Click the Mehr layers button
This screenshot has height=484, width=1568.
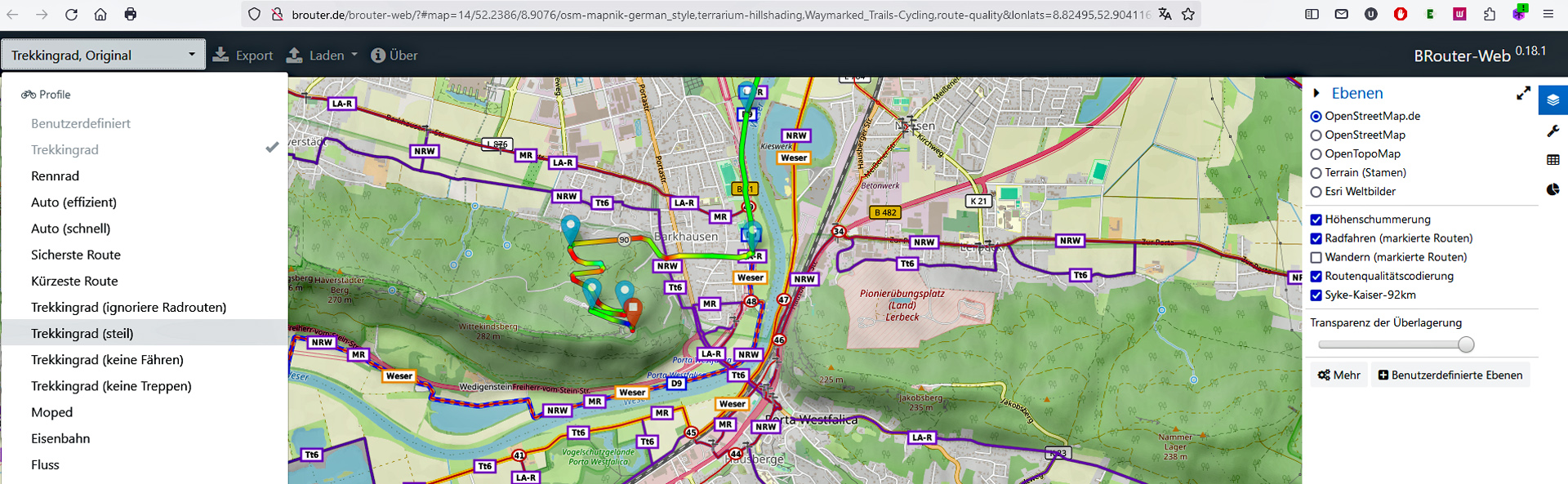click(1339, 375)
